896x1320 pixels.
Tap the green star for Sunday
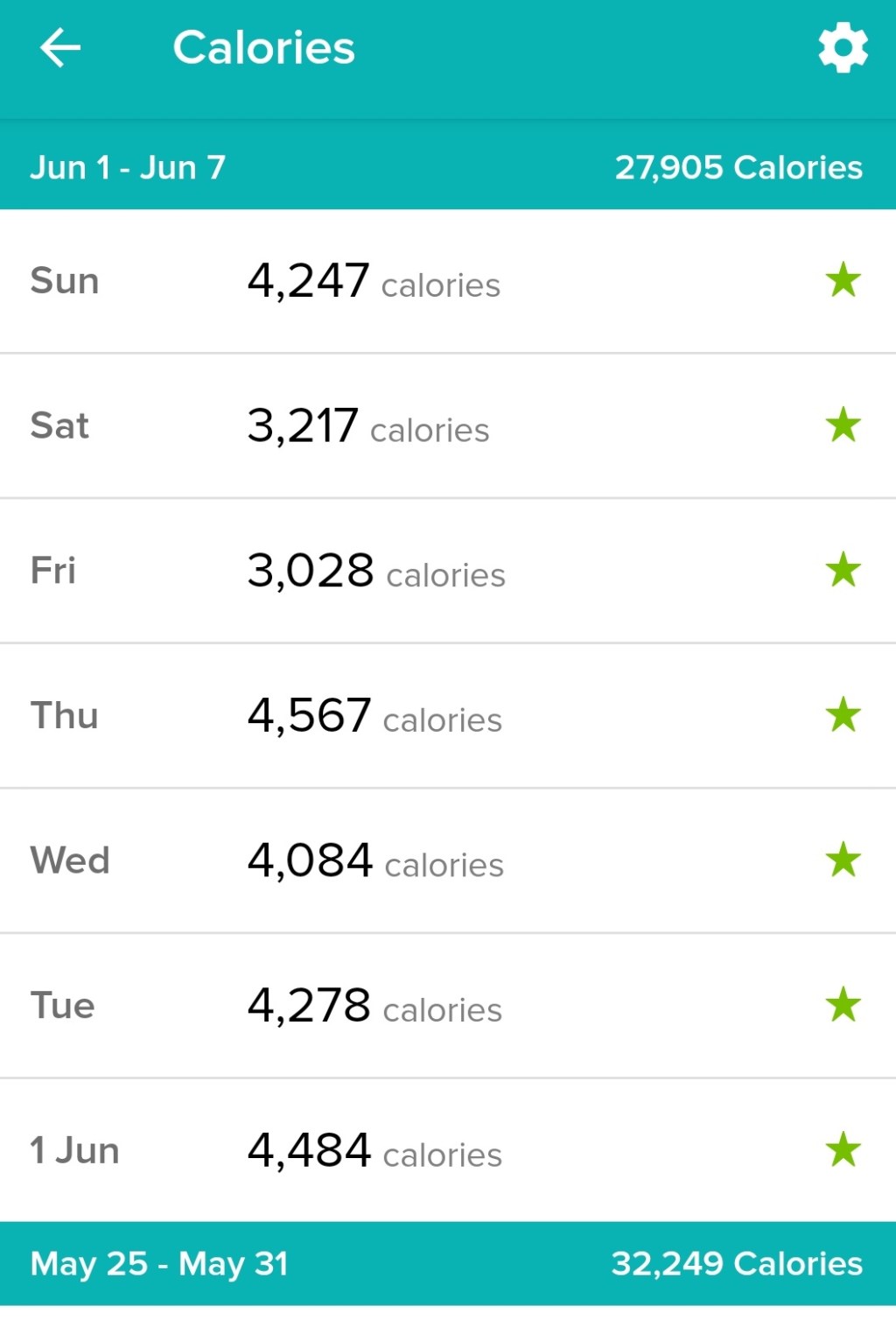[843, 281]
